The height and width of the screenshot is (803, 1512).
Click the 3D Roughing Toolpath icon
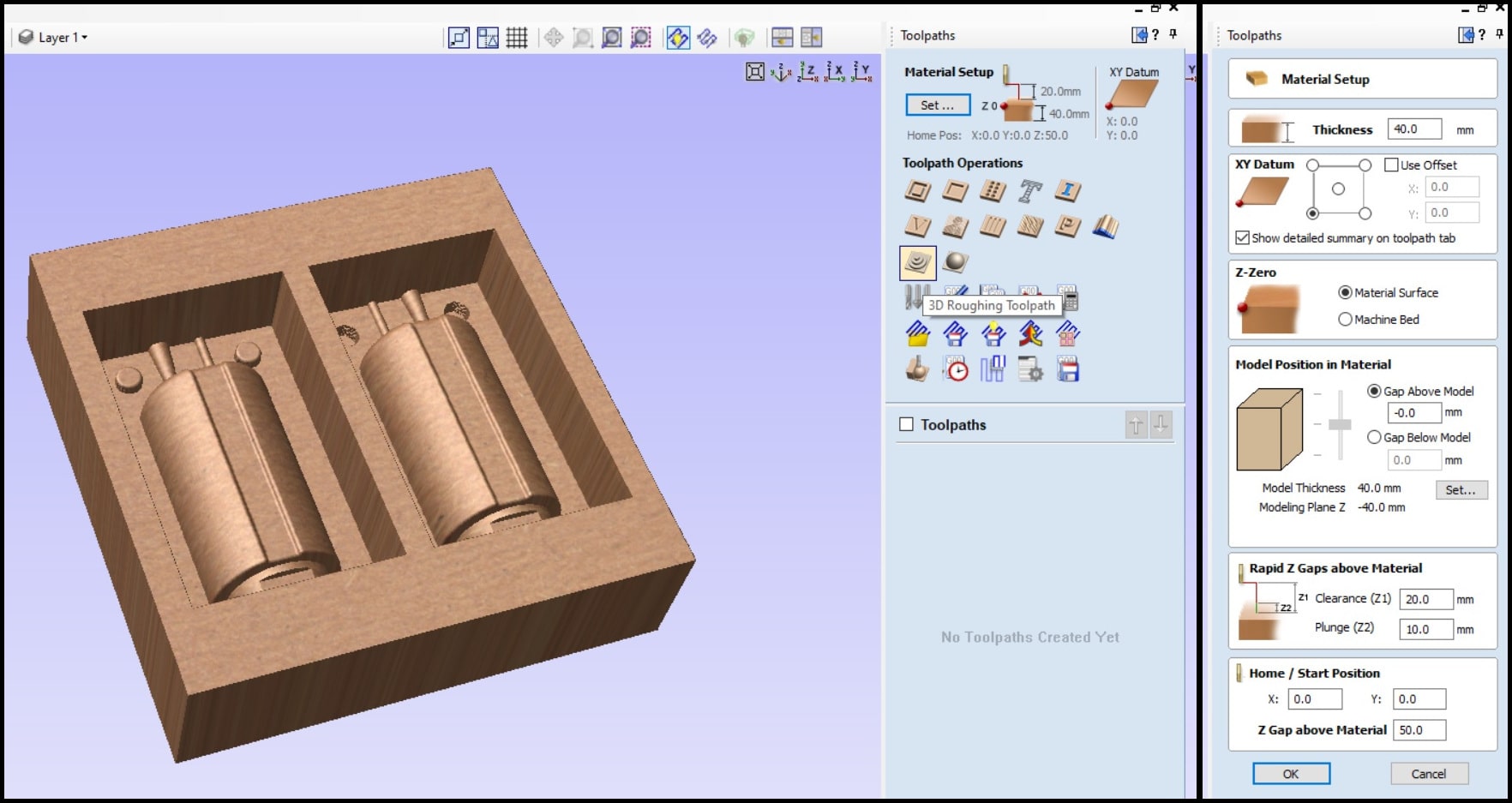click(918, 262)
